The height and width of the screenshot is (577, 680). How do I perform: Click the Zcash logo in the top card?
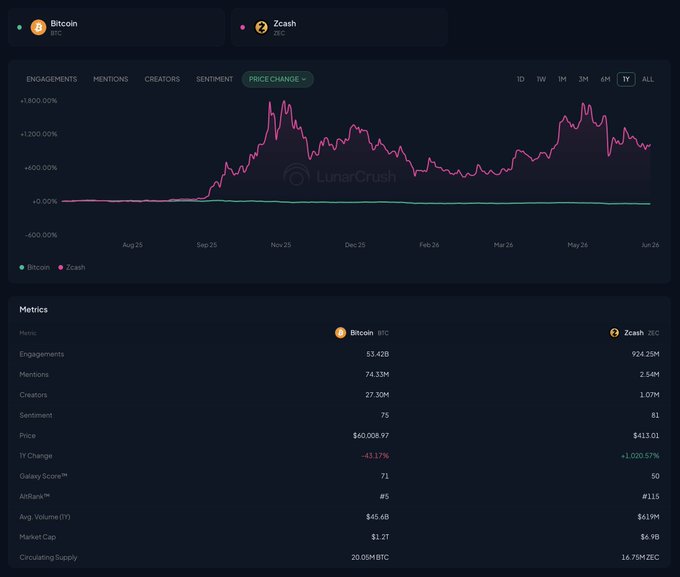(261, 27)
